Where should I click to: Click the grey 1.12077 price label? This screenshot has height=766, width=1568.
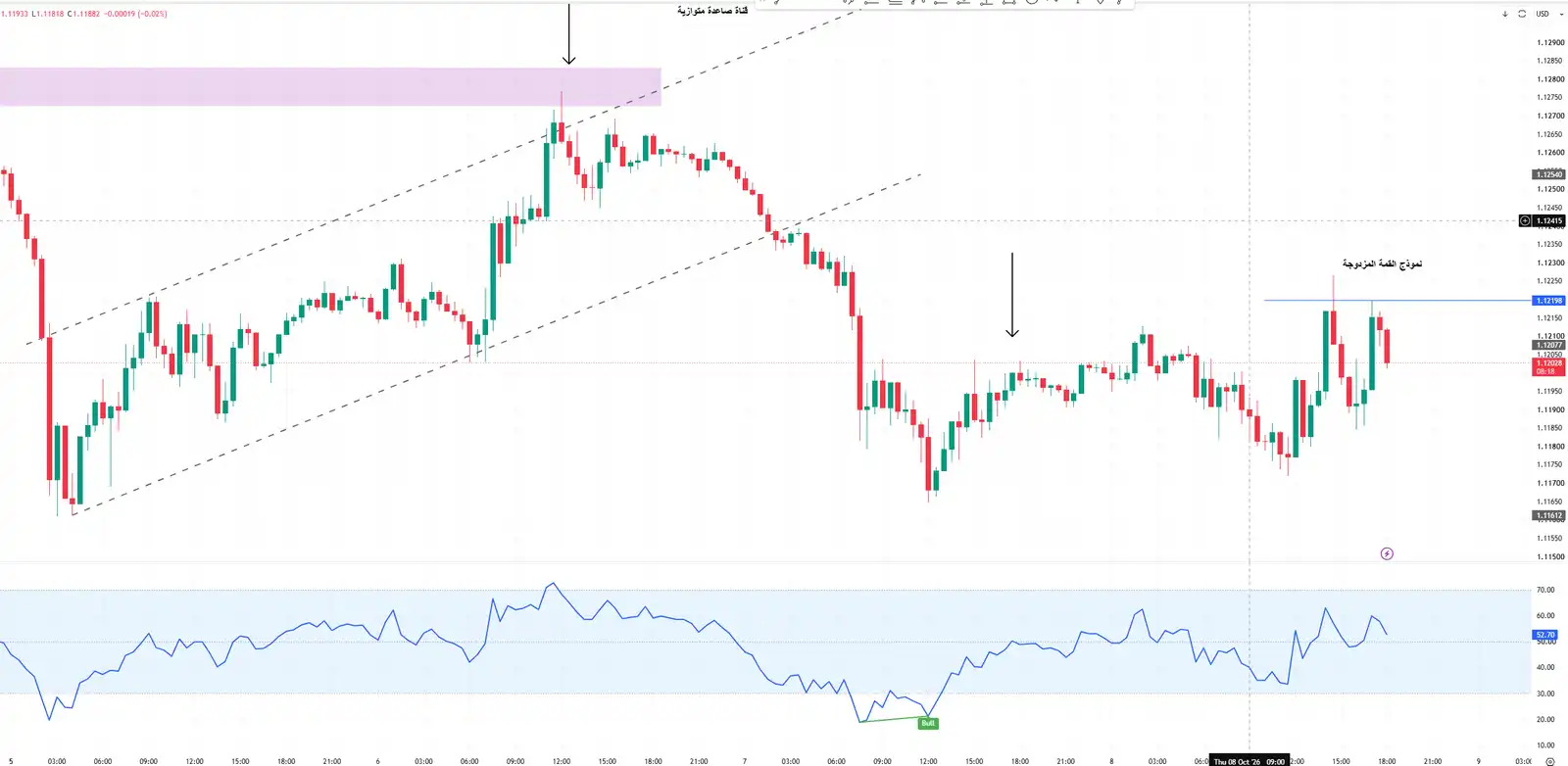pyautogui.click(x=1549, y=345)
